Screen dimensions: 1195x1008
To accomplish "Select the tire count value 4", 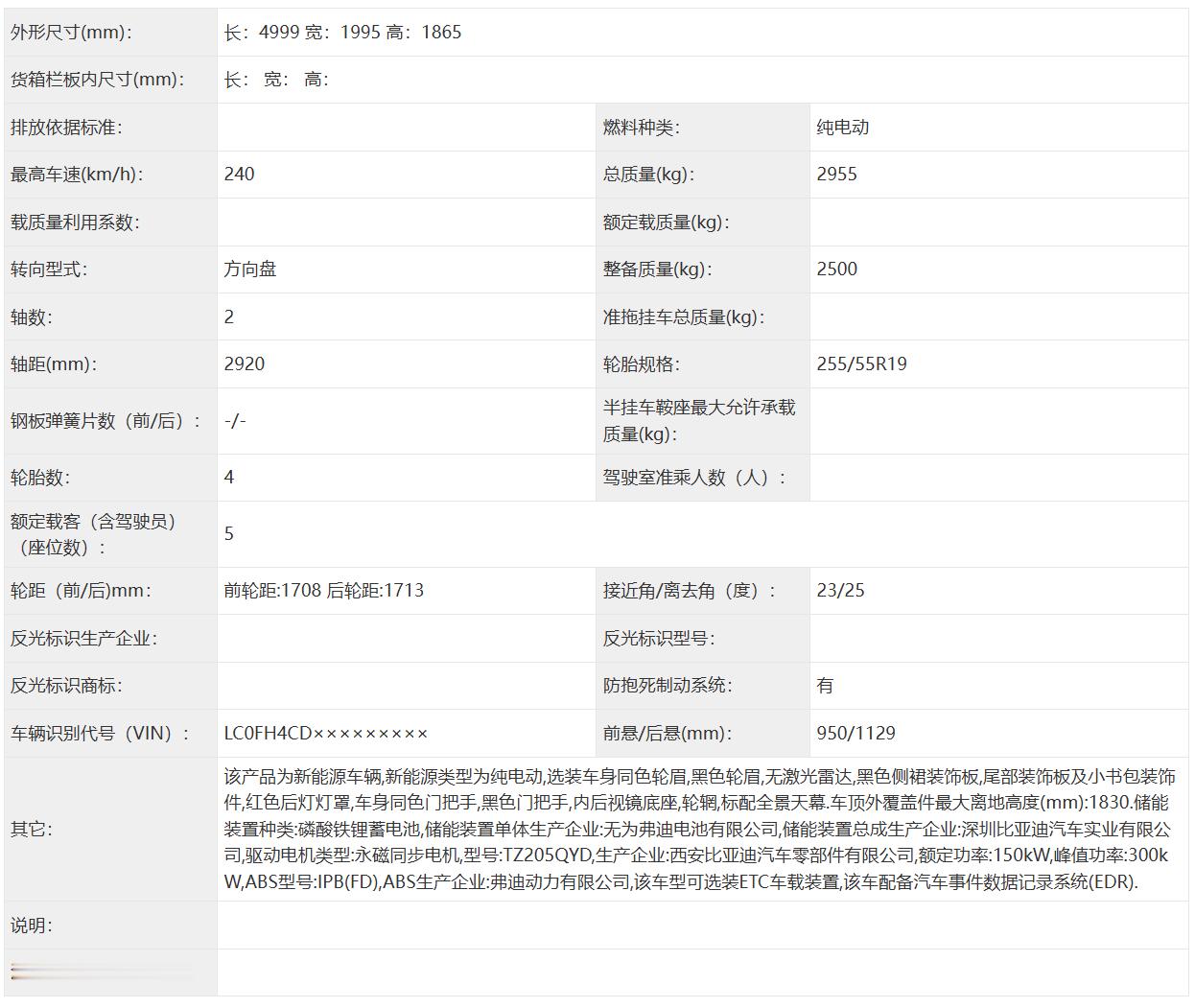I will coord(228,478).
